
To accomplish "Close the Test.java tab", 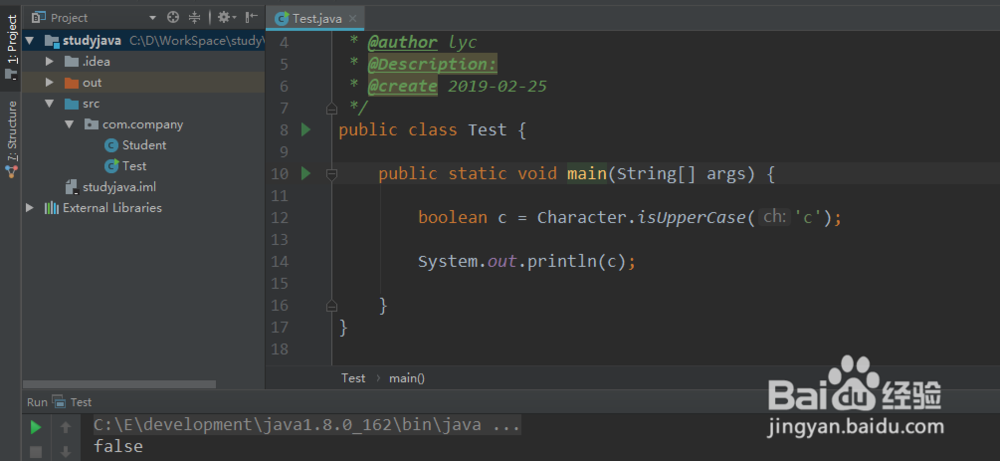I will tap(354, 18).
